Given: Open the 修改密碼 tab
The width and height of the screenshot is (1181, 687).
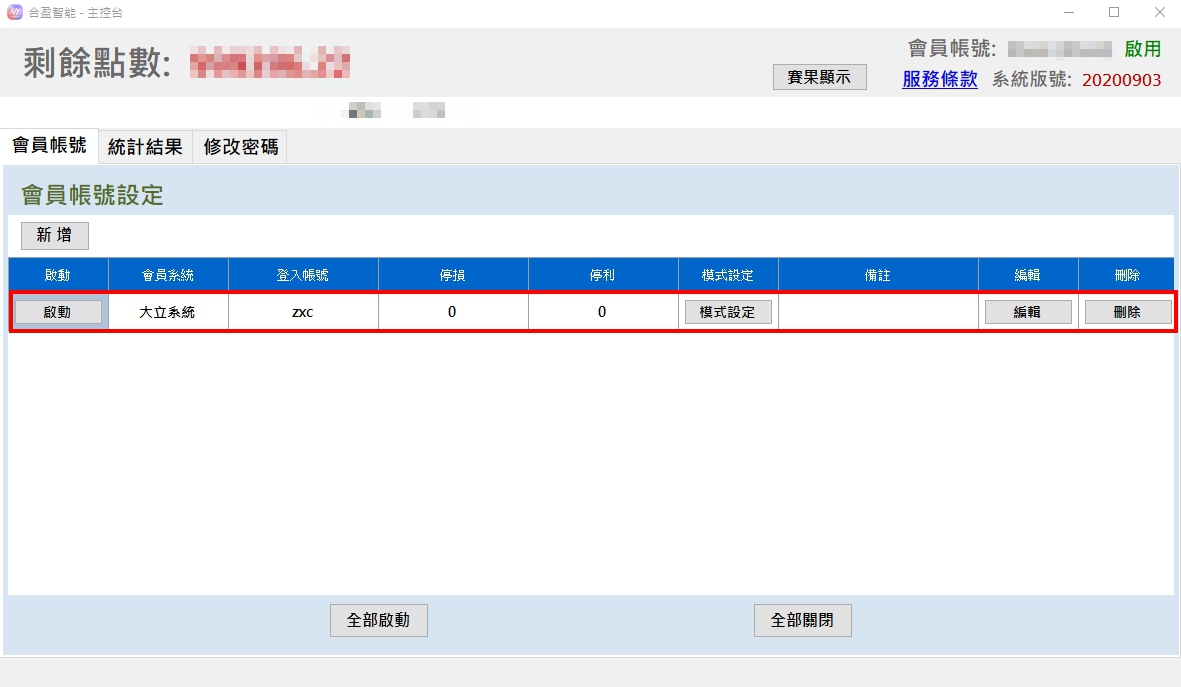Looking at the screenshot, I should click(x=241, y=148).
